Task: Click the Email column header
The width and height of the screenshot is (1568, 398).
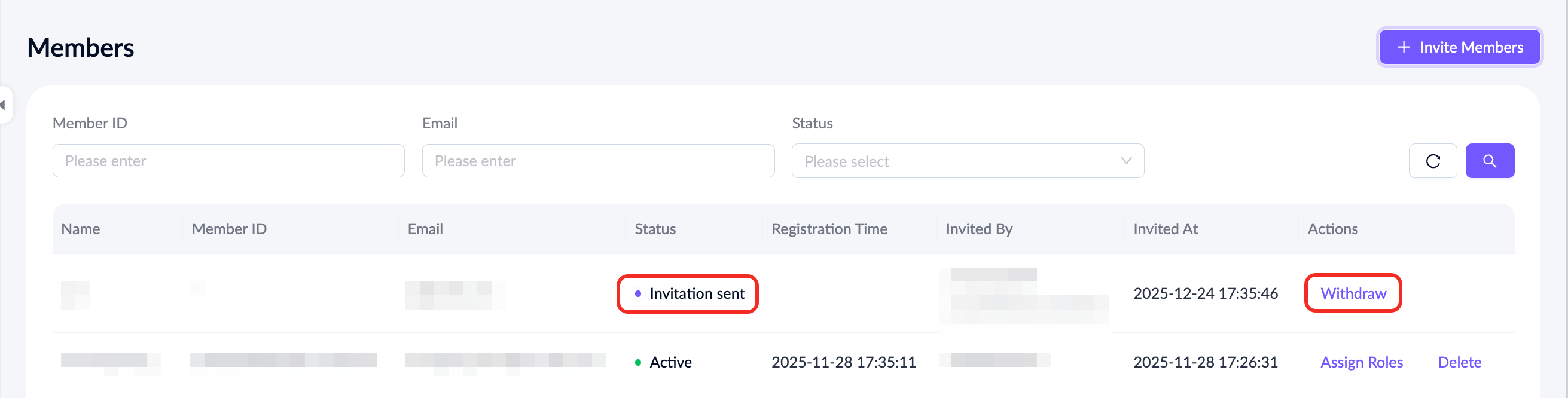Action: [425, 229]
